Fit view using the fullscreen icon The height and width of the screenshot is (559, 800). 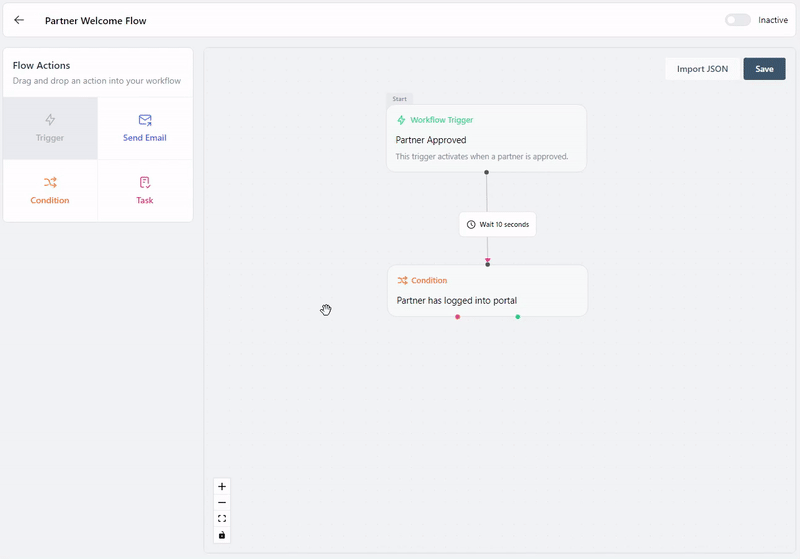coord(222,519)
